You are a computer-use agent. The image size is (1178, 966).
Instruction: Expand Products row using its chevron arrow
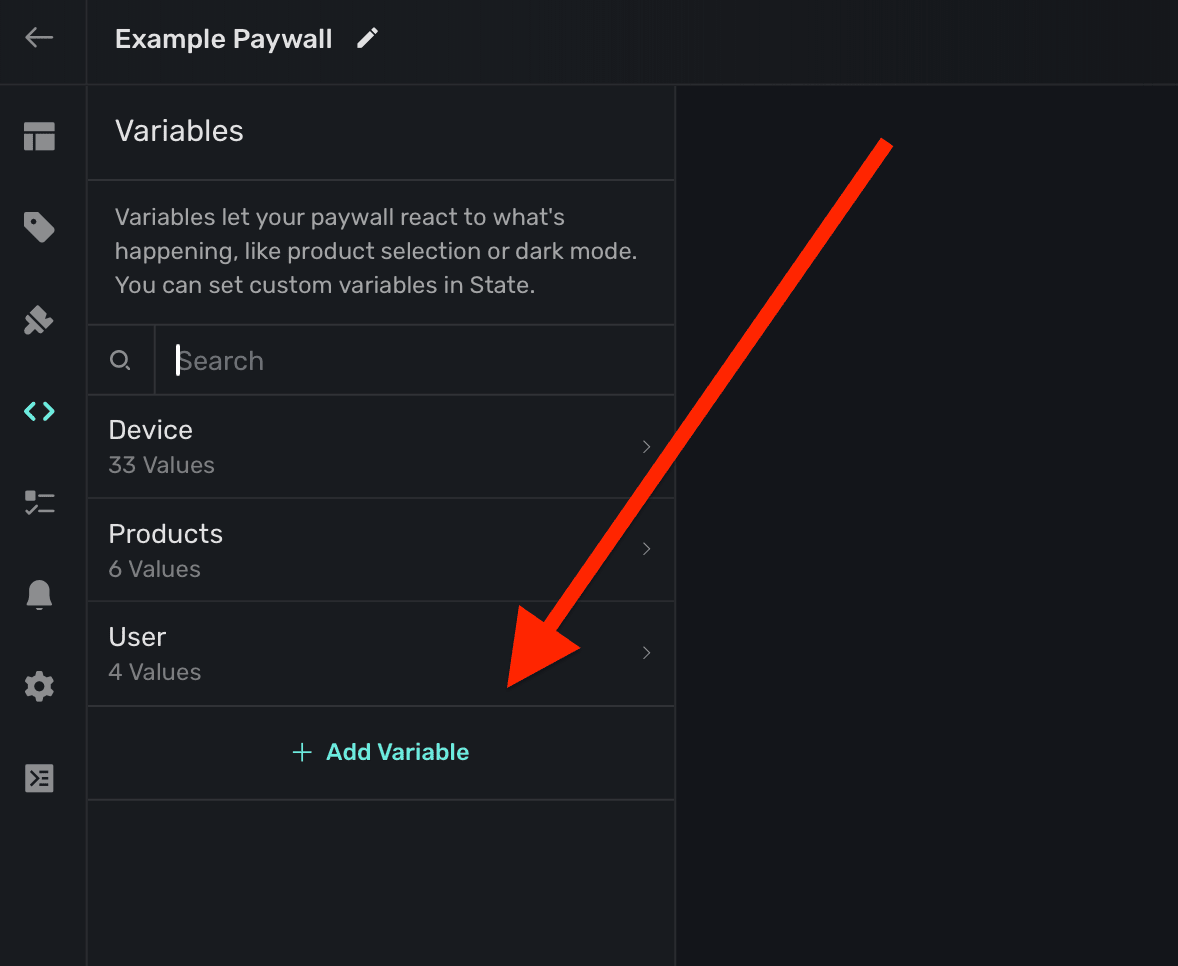point(646,549)
